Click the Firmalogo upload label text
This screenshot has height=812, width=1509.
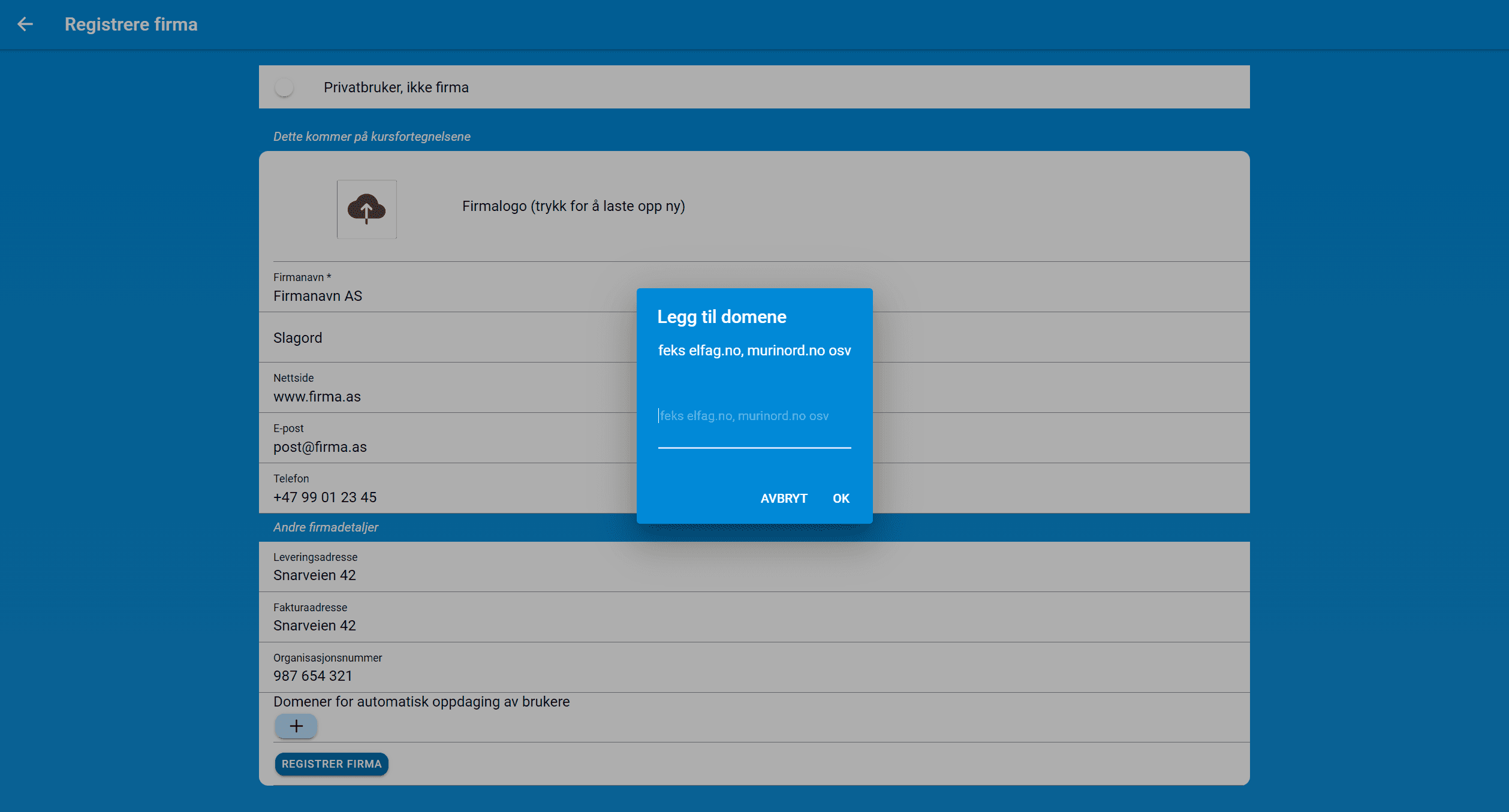coord(573,206)
